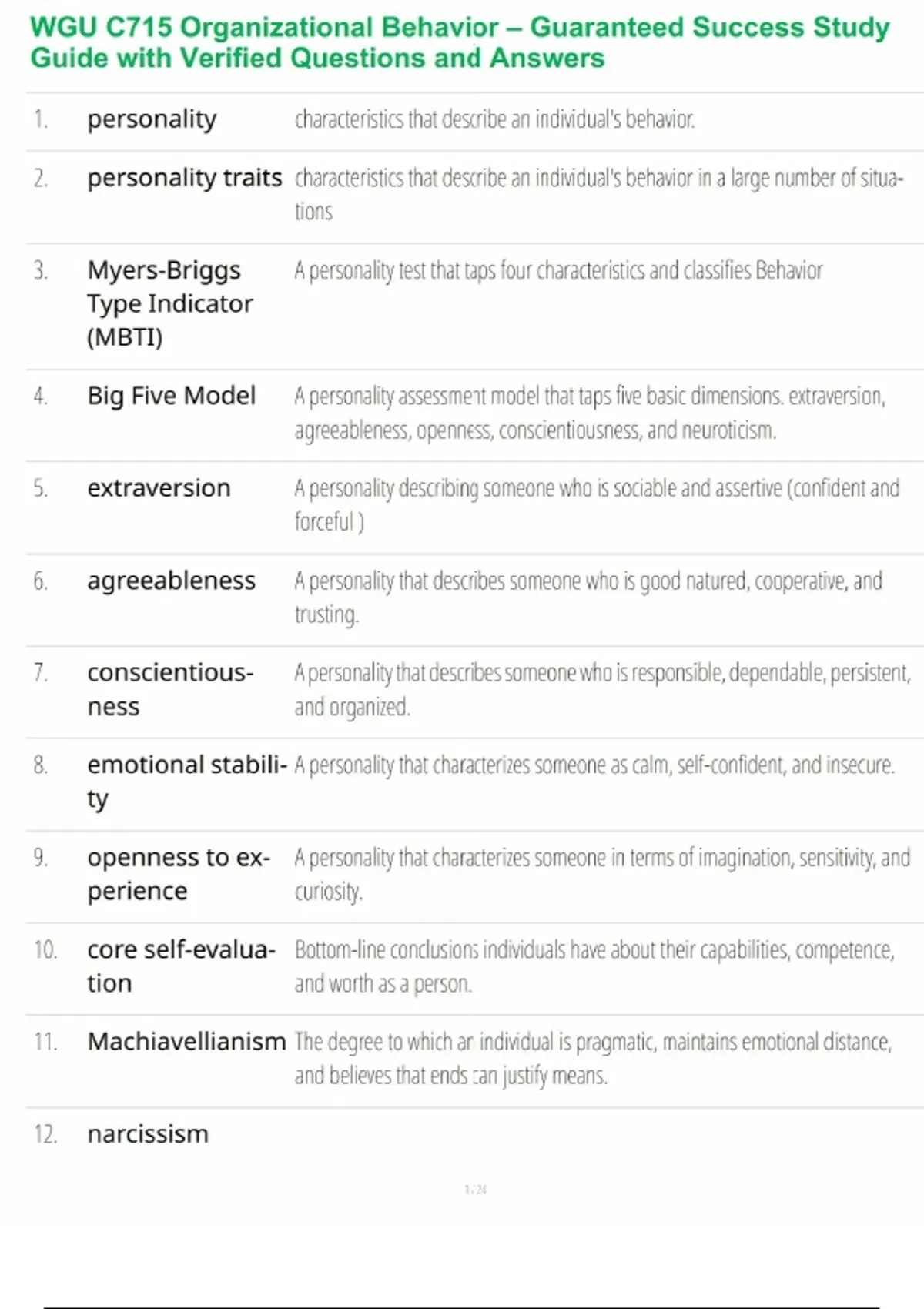Click the Big Five Model definition text
Viewport: 924px width, 1309px height.
pyautogui.click(x=590, y=413)
